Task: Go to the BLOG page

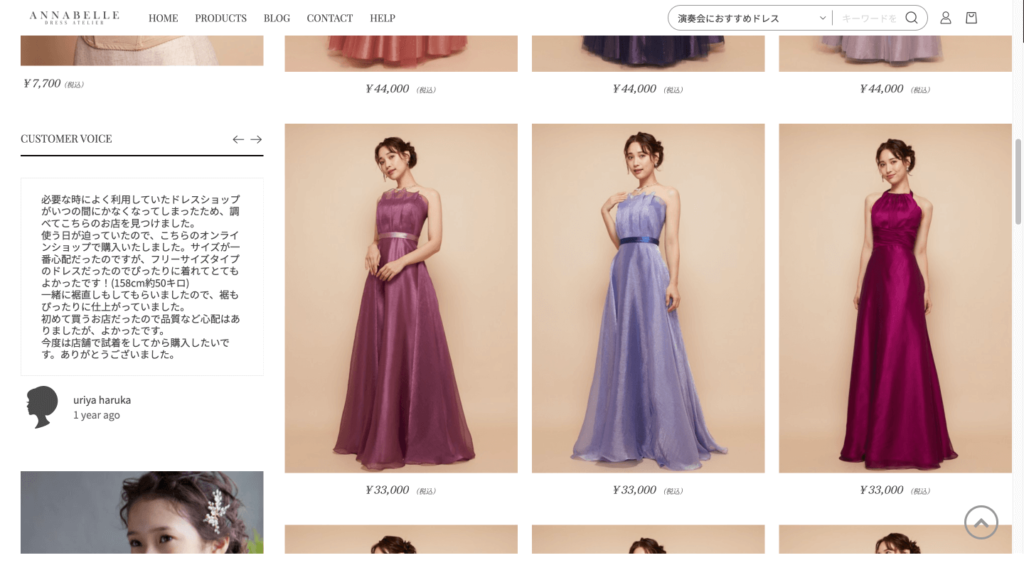Action: tap(277, 18)
